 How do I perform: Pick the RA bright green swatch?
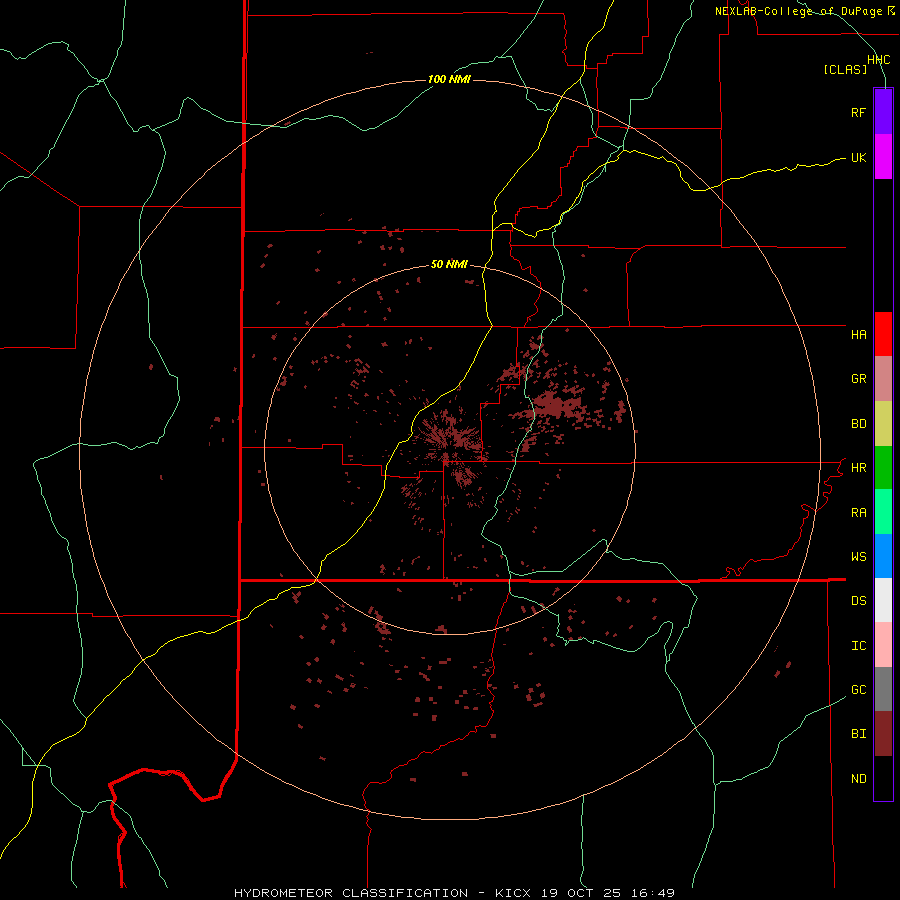883,512
